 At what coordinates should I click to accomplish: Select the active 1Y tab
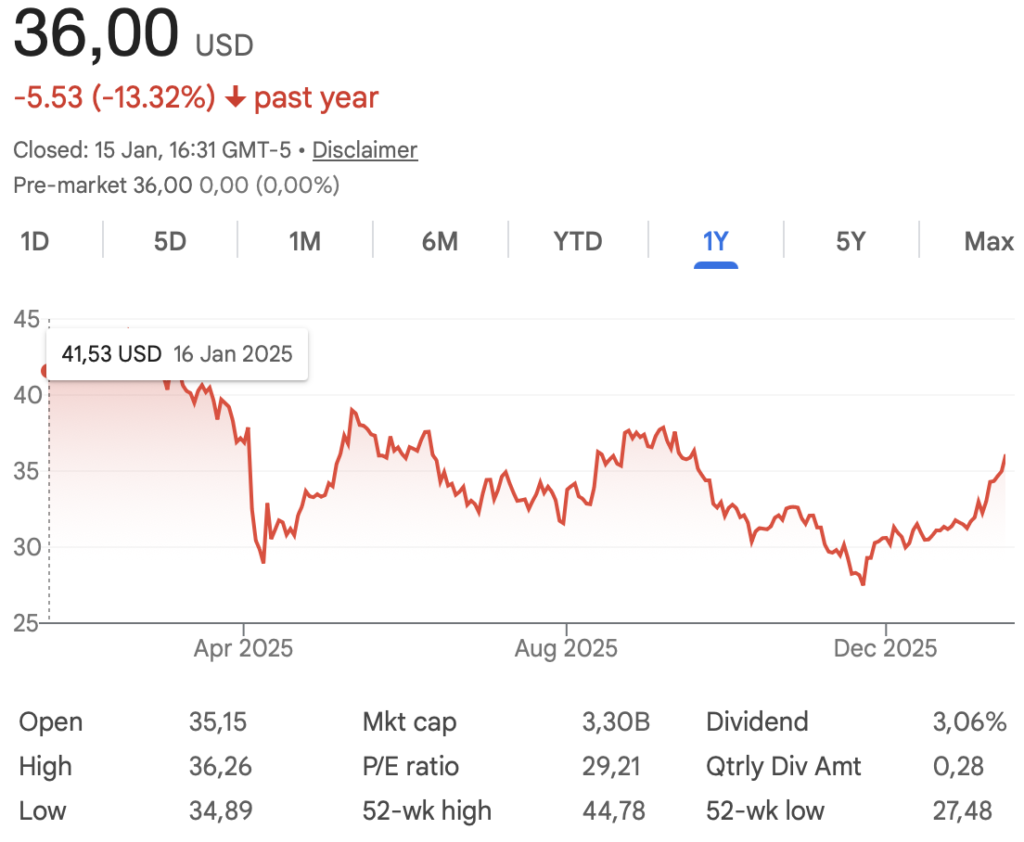tap(716, 241)
